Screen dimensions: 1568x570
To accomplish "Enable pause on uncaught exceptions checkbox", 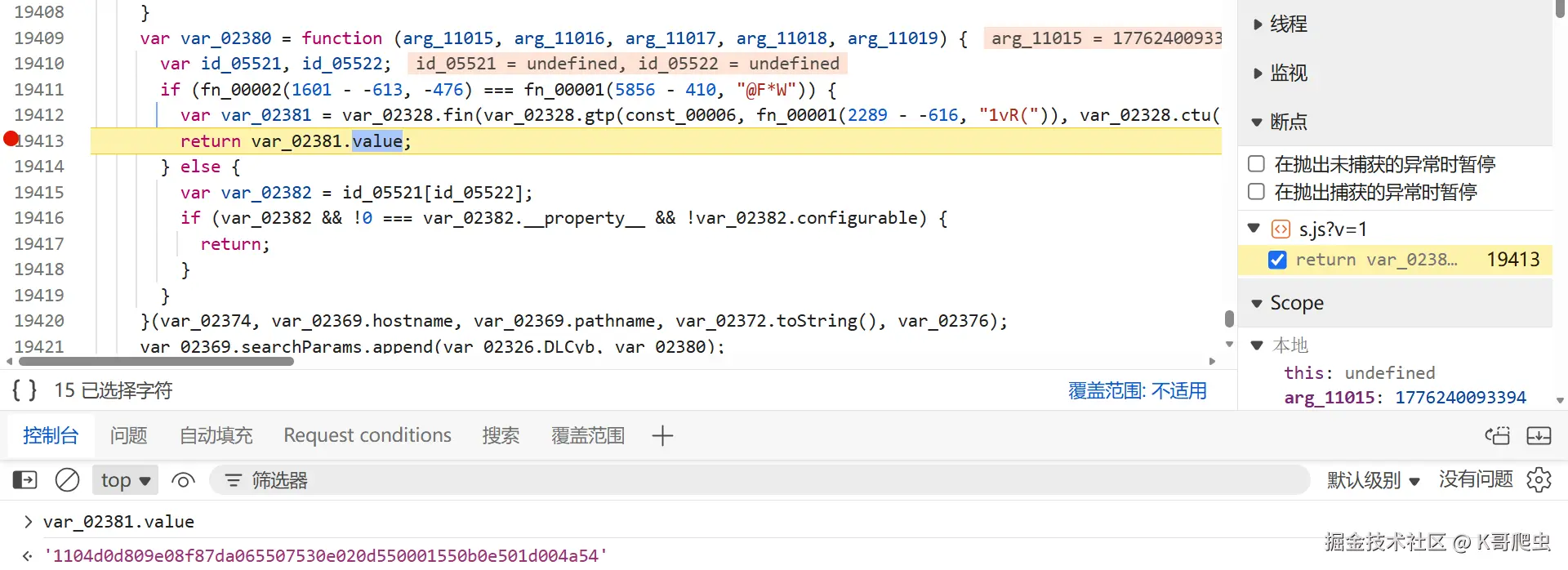I will [x=1257, y=163].
